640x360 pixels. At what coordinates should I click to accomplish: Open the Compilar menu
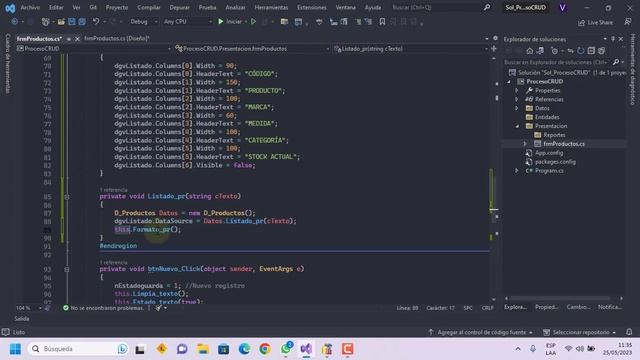[x=149, y=7]
